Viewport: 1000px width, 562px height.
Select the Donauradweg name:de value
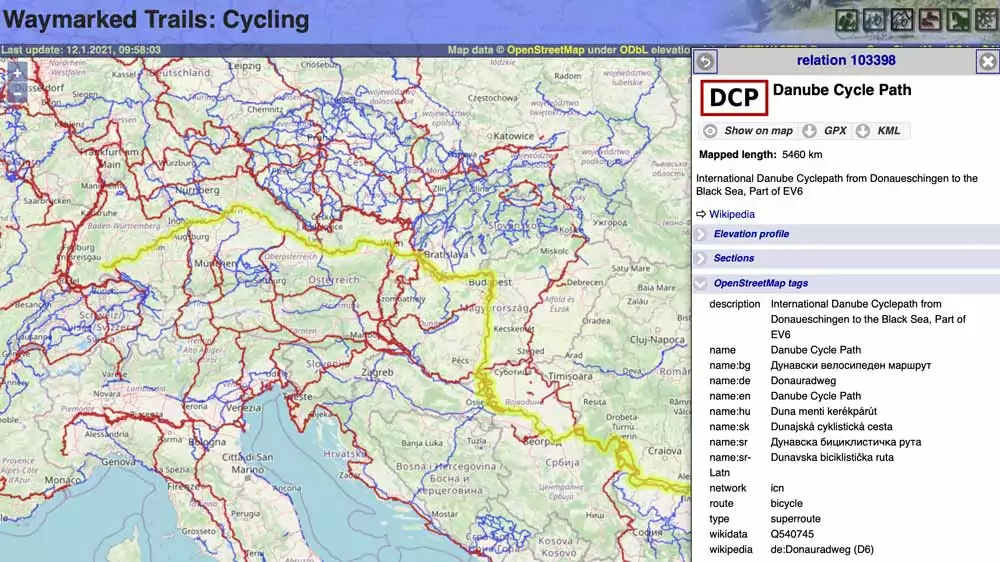click(x=803, y=381)
